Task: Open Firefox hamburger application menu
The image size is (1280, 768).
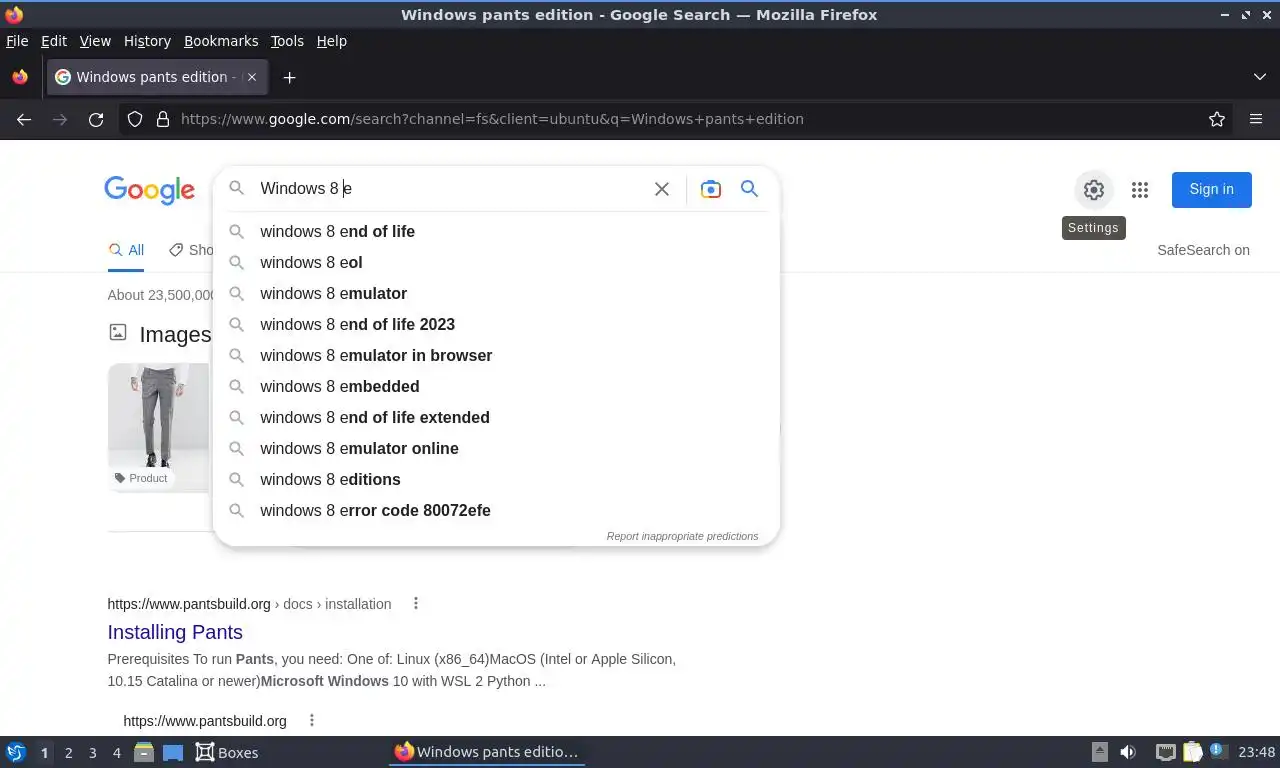Action: pyautogui.click(x=1256, y=119)
